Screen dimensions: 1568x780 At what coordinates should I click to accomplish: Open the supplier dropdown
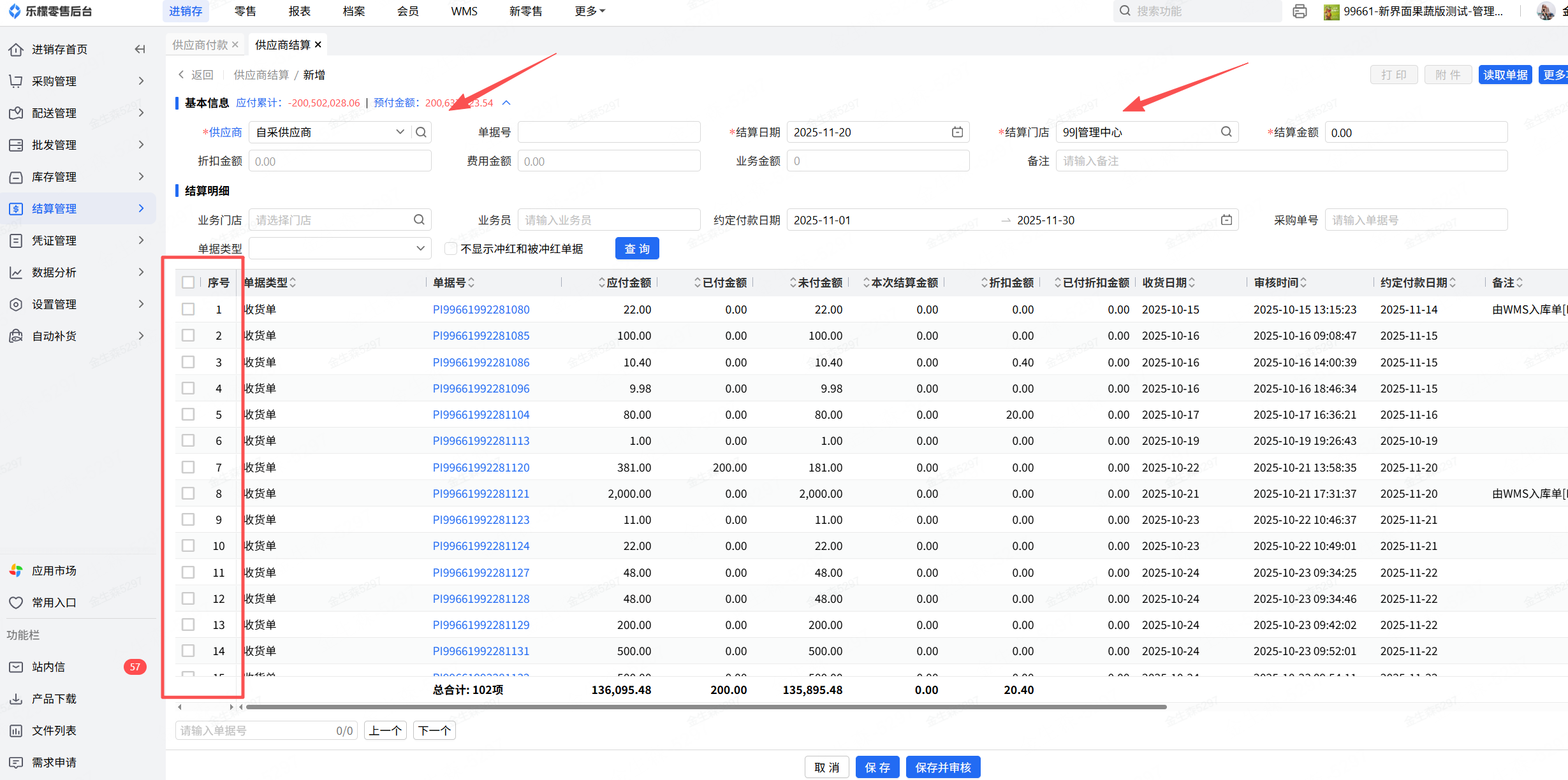pos(400,132)
